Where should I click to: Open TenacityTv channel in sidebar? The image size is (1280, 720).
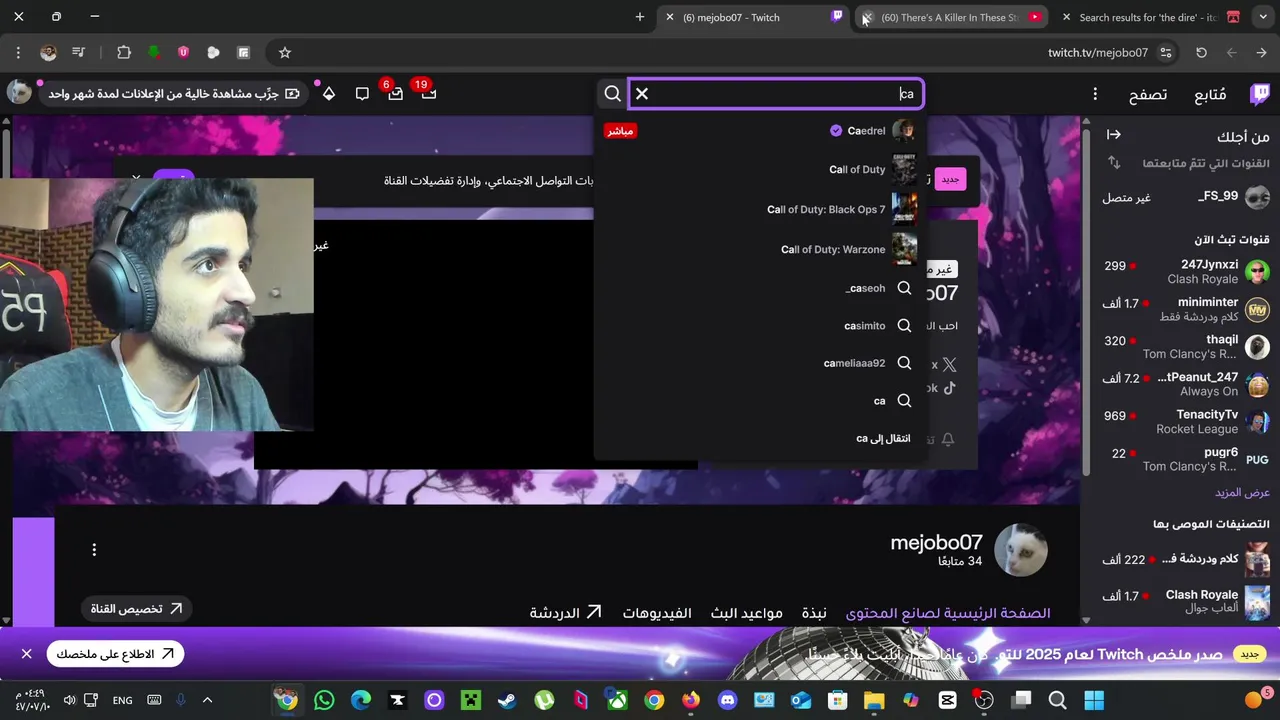tap(1185, 422)
